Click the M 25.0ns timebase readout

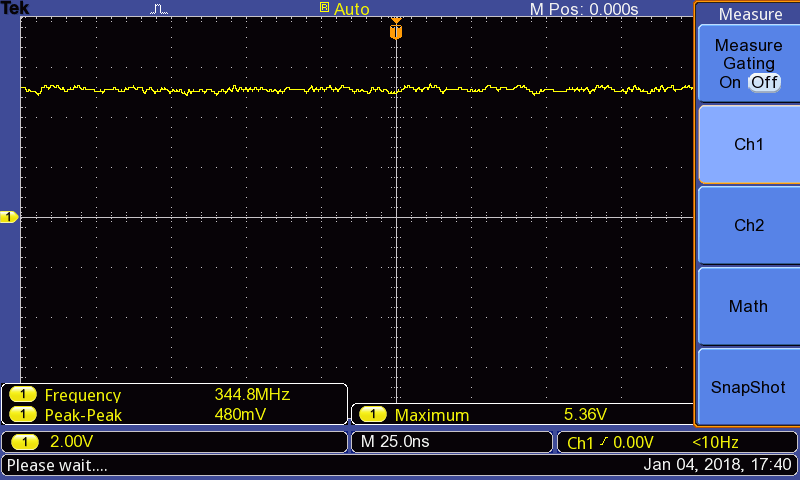tap(395, 442)
